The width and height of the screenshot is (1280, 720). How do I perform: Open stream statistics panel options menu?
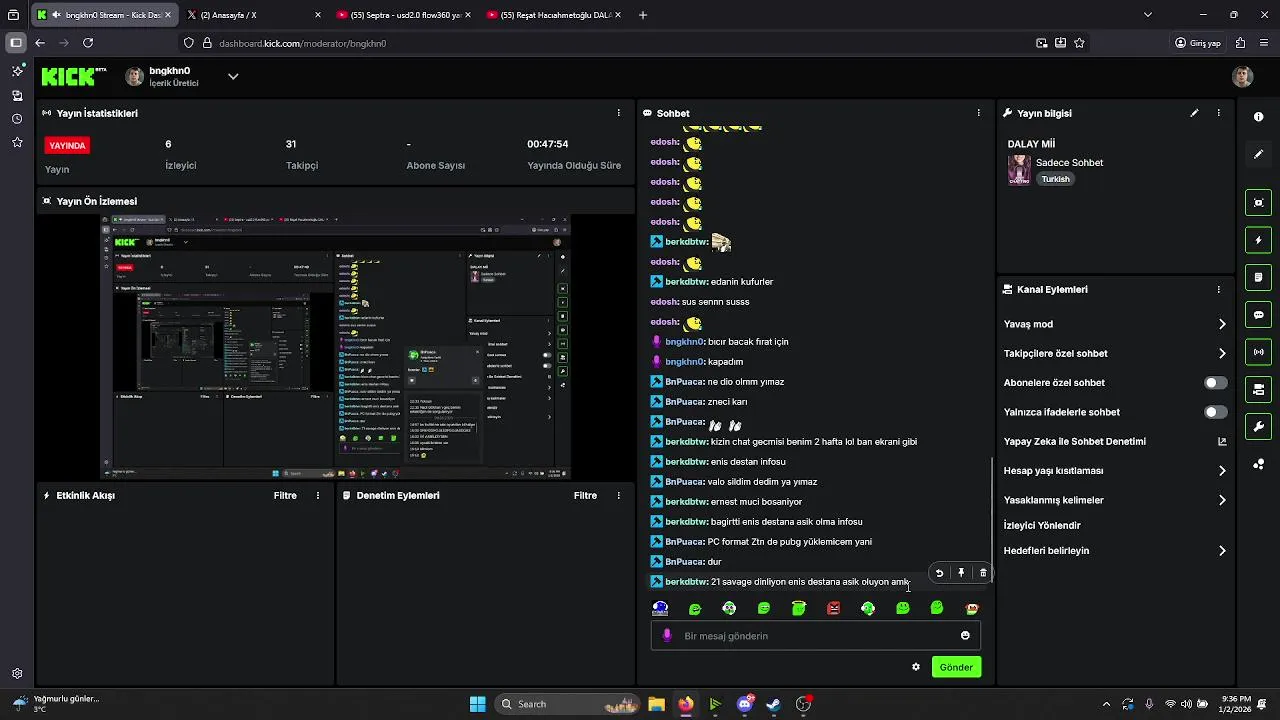(x=619, y=113)
